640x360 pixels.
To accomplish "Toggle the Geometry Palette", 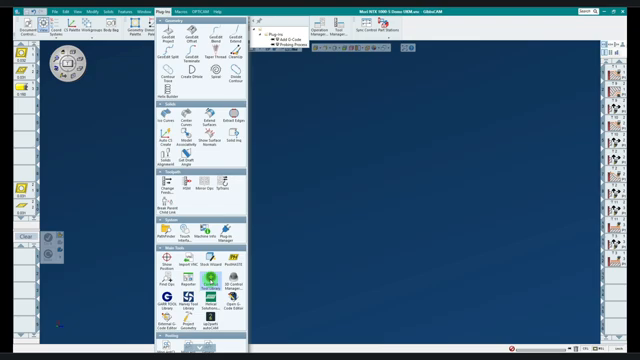I will pyautogui.click(x=135, y=27).
